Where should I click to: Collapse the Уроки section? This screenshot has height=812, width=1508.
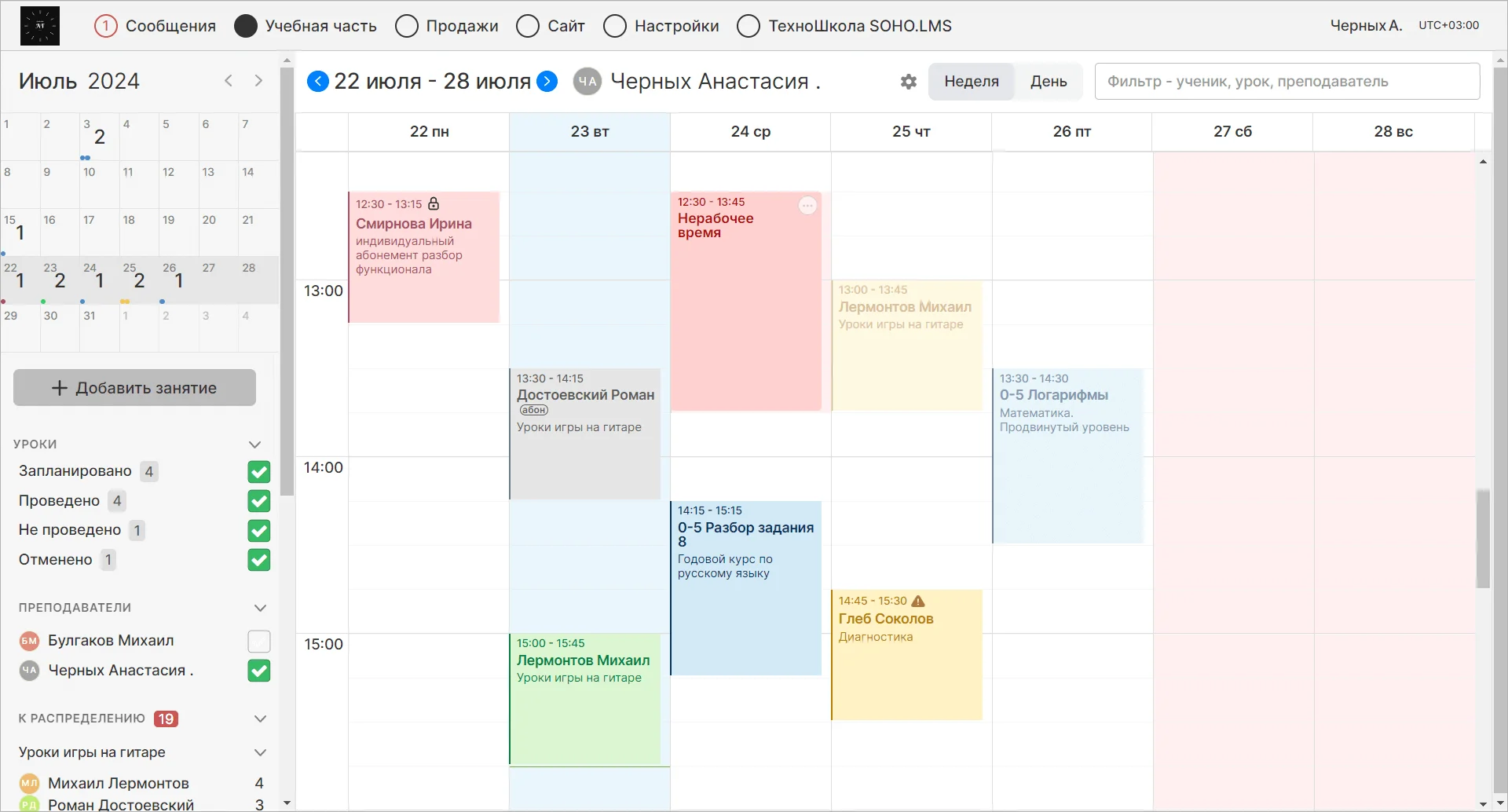pyautogui.click(x=255, y=444)
